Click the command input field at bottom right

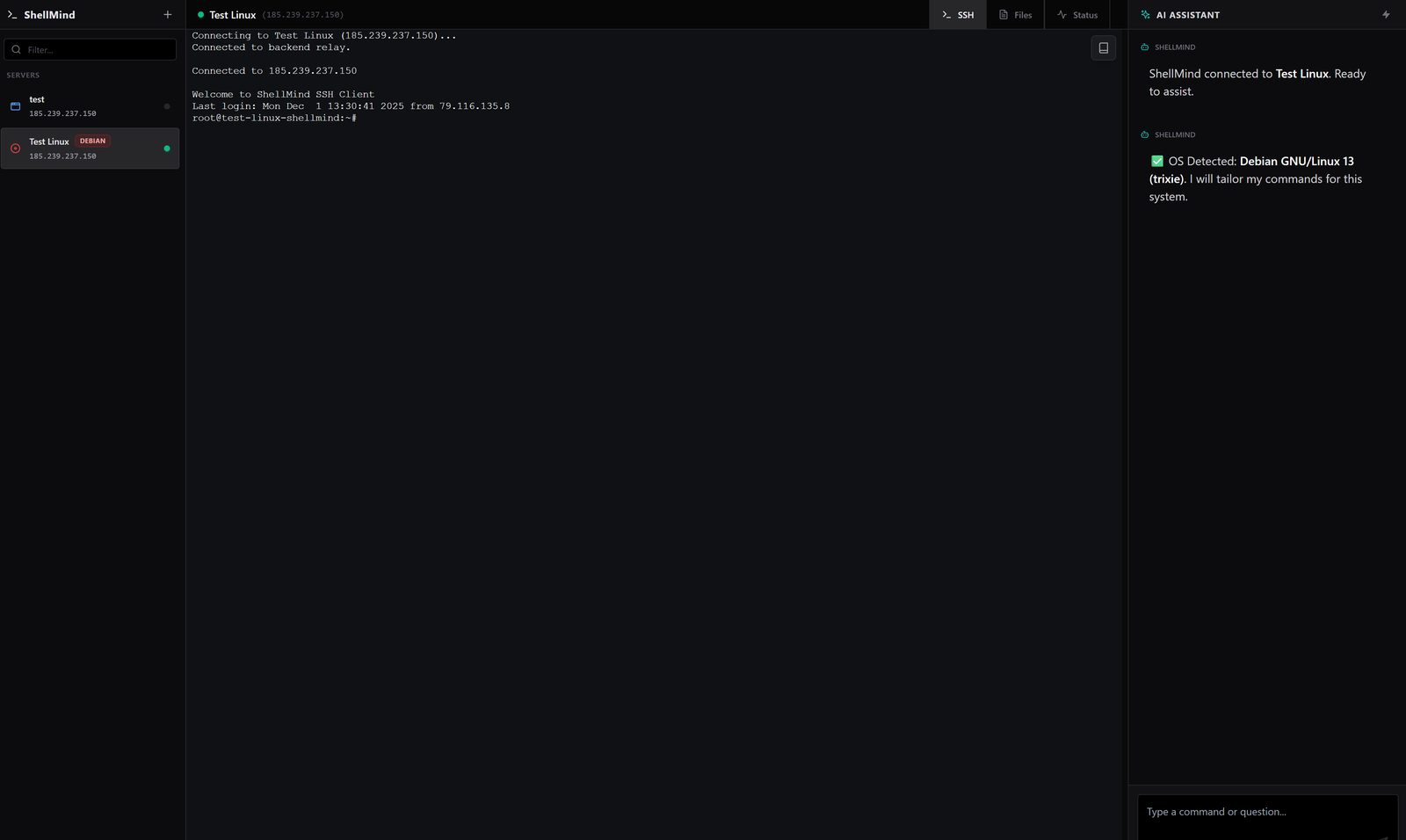click(1265, 812)
